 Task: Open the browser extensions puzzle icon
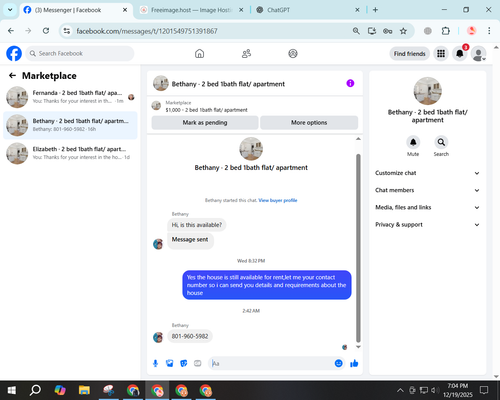coord(446,31)
